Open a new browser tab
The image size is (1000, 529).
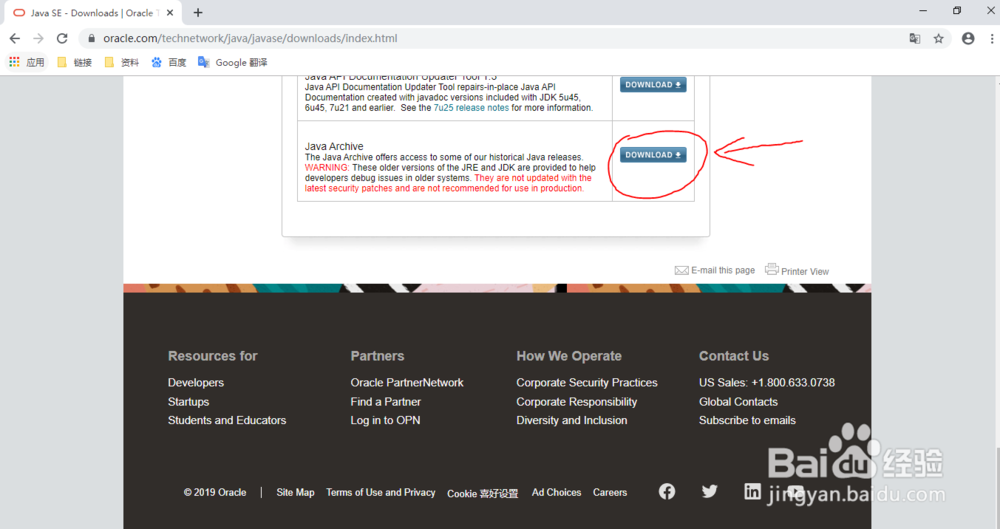(x=198, y=13)
